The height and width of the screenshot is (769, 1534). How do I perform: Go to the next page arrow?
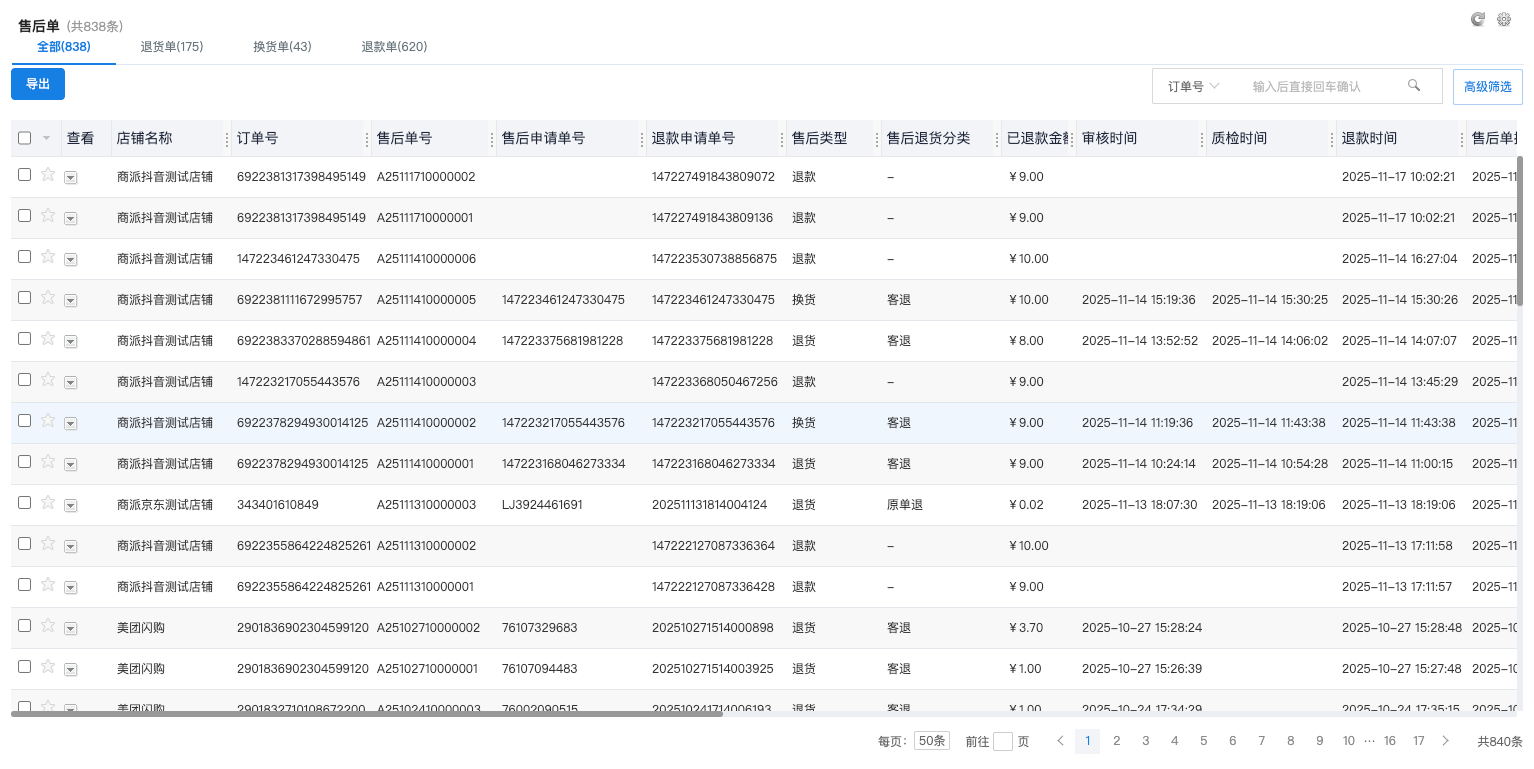(x=1445, y=741)
